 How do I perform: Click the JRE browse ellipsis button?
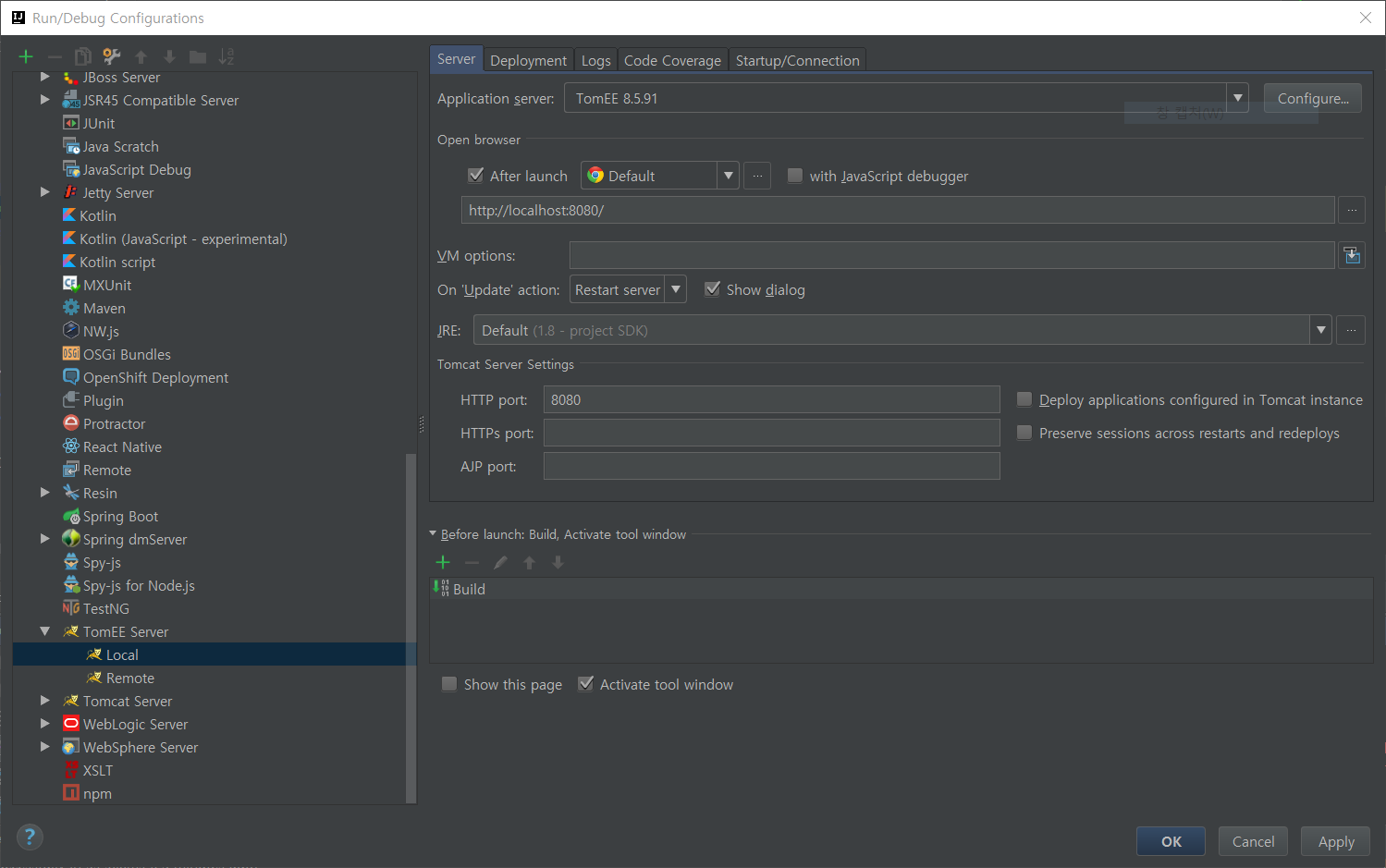1351,330
